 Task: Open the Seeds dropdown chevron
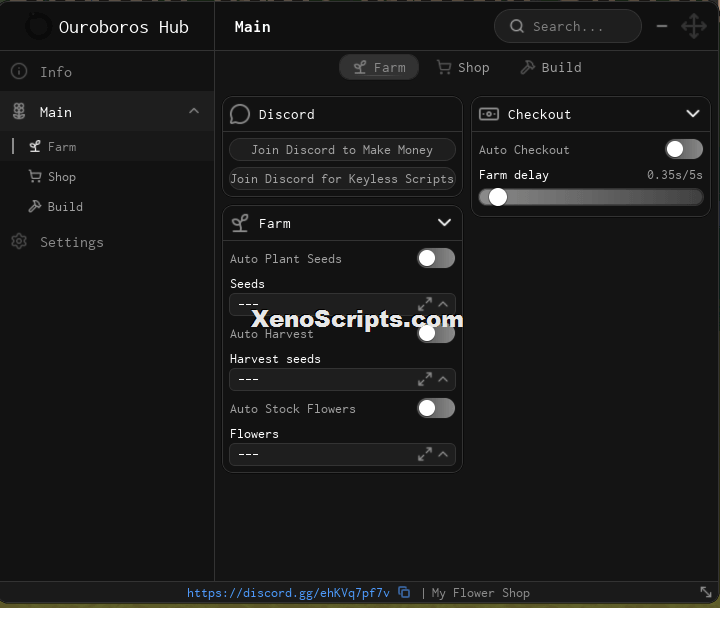443,304
